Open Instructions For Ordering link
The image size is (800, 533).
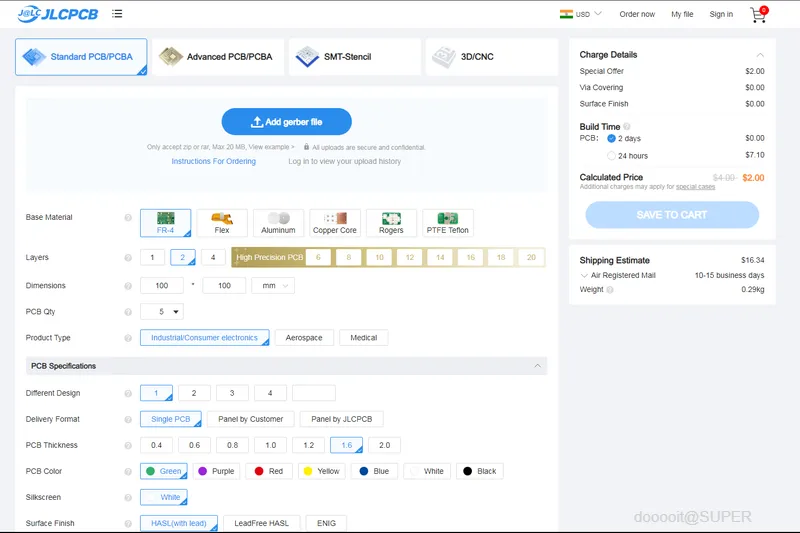(213, 161)
